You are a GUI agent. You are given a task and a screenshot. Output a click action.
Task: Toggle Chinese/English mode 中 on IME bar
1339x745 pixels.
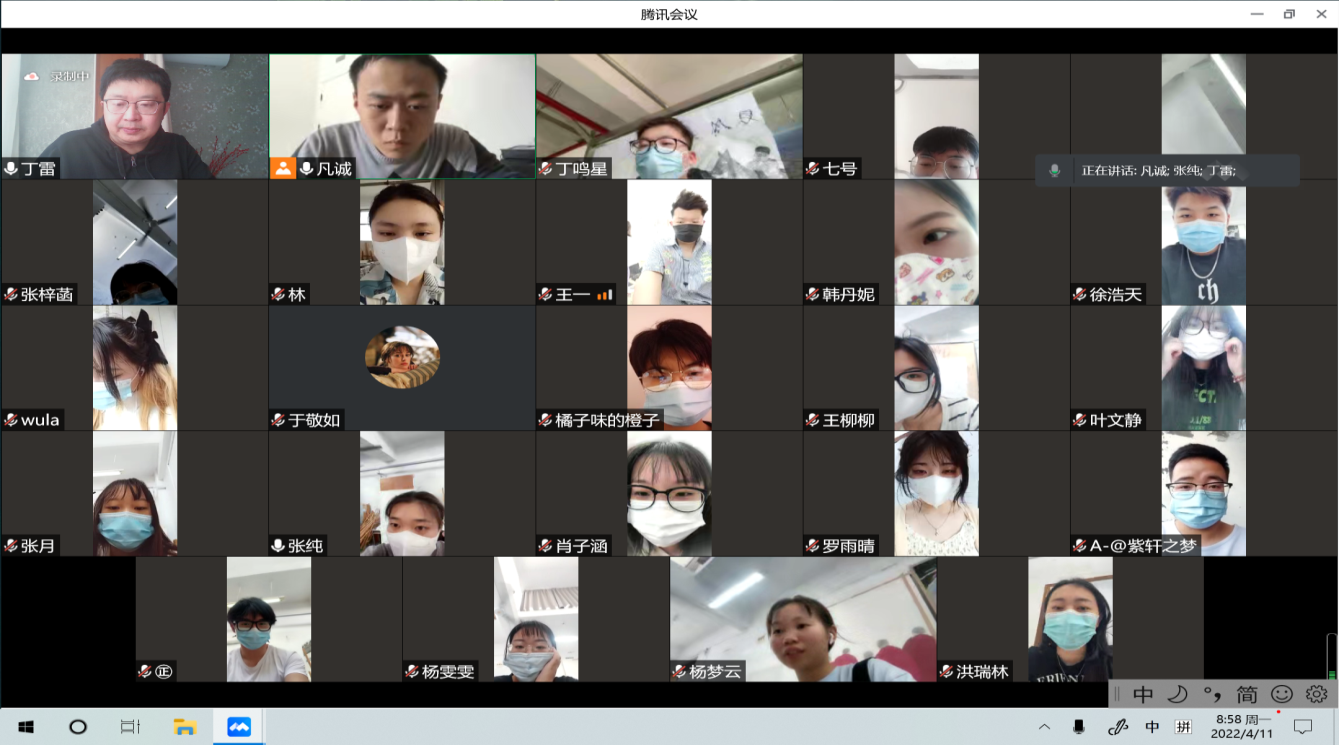click(1143, 694)
